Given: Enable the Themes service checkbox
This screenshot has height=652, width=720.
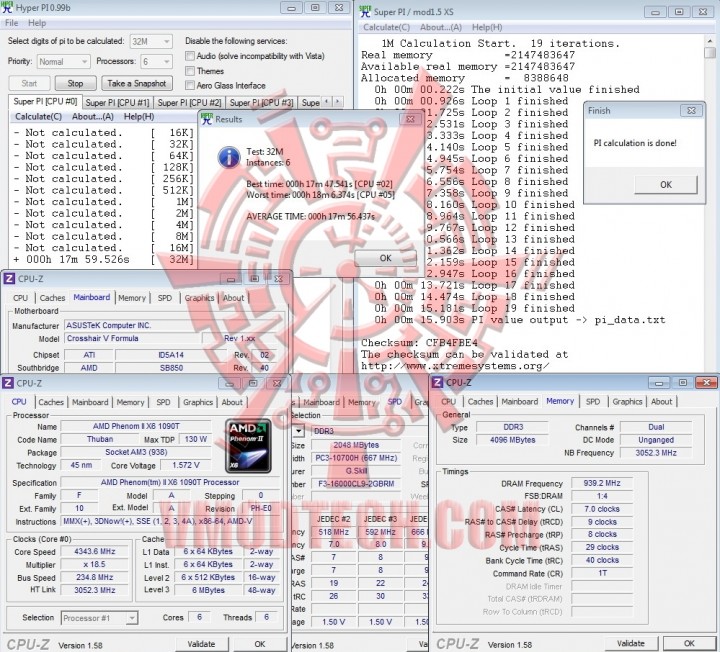Looking at the screenshot, I should [x=190, y=71].
